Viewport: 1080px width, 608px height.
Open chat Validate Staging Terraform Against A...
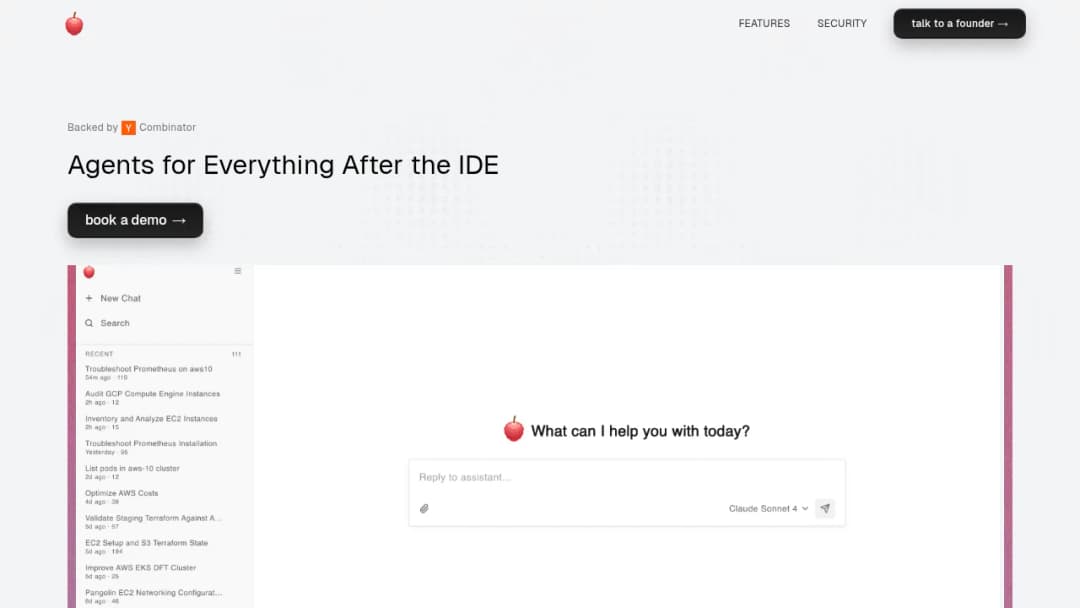(x=153, y=521)
